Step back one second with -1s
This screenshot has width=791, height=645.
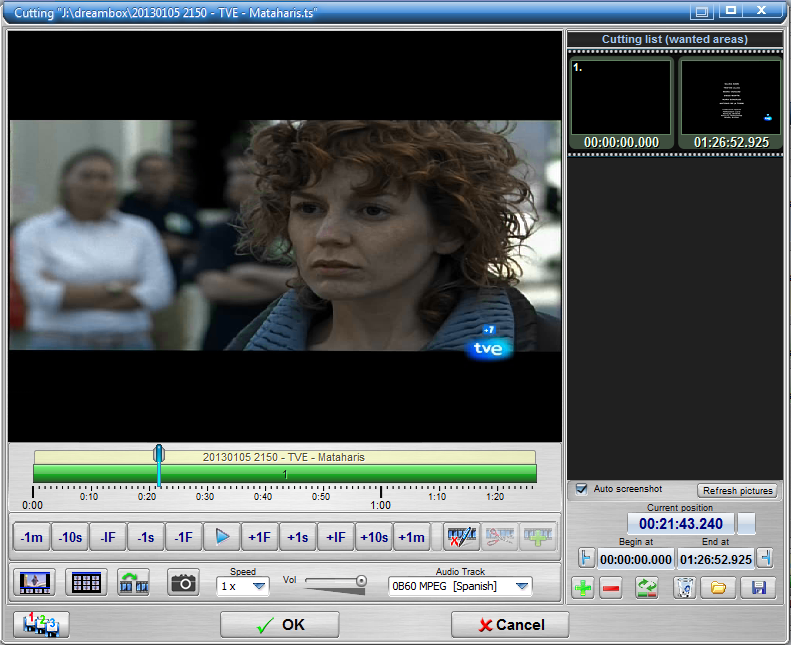pos(146,537)
